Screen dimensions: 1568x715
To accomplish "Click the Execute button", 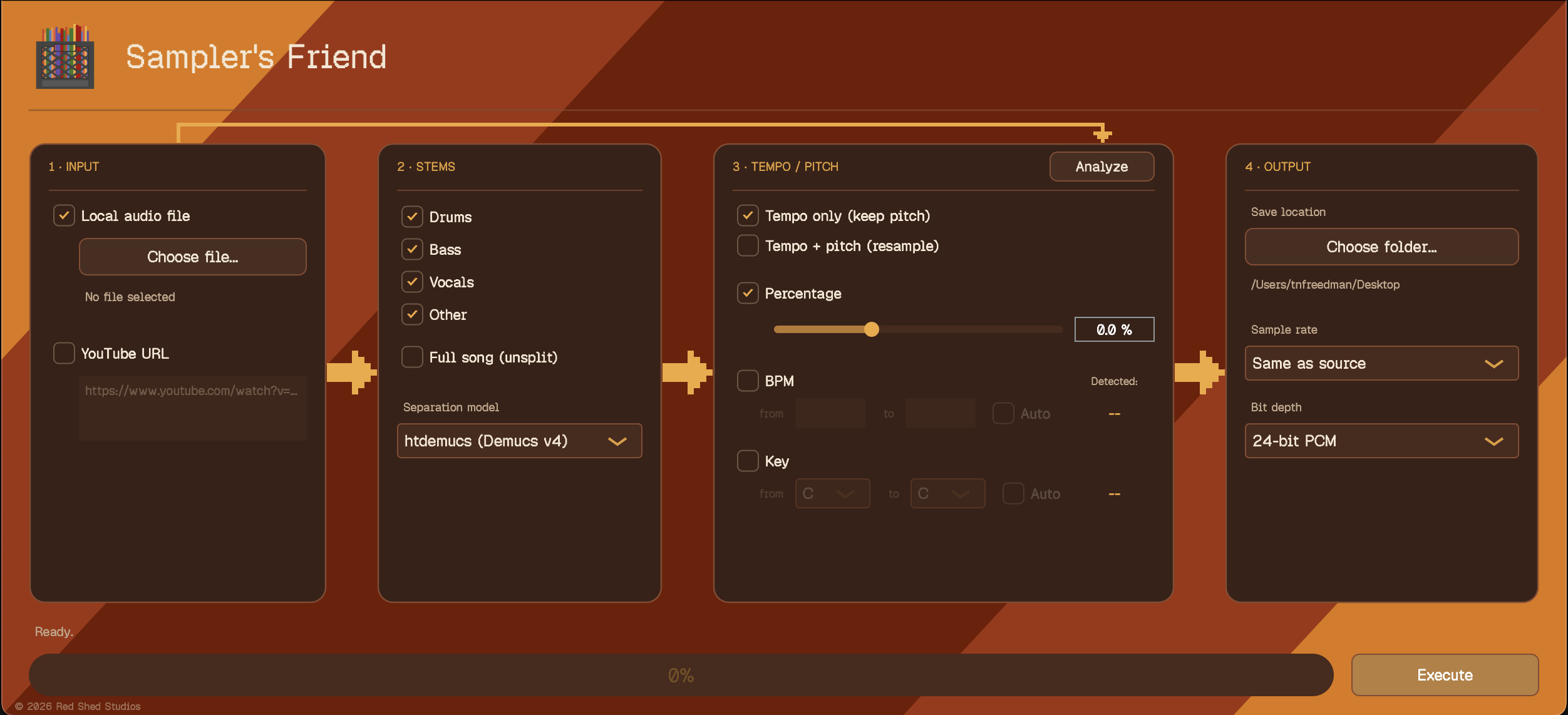I will click(x=1445, y=675).
